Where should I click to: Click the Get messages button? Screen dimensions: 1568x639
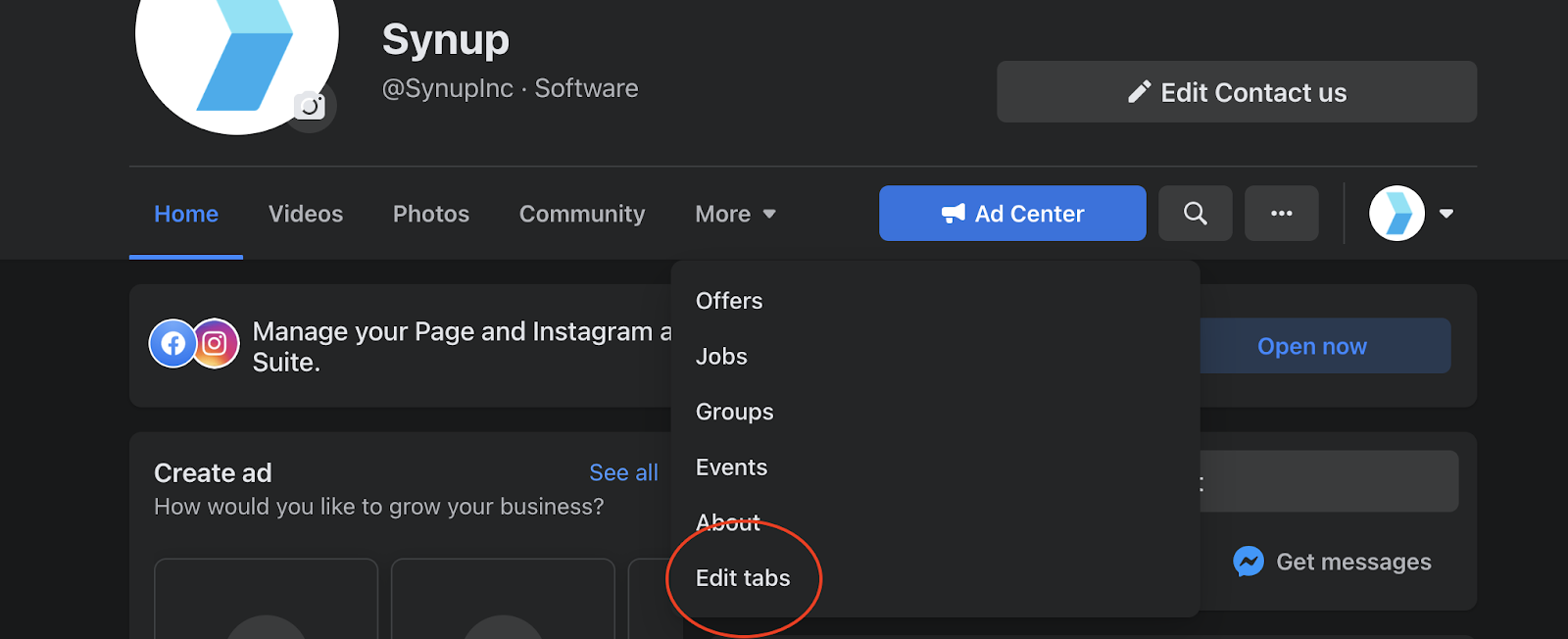pyautogui.click(x=1331, y=562)
